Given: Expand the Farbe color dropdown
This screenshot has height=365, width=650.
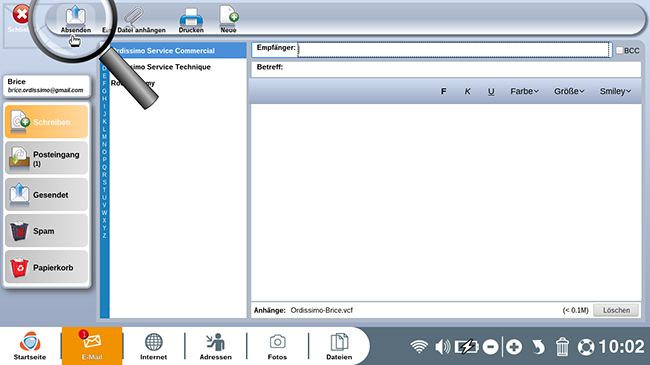Looking at the screenshot, I should tap(524, 91).
